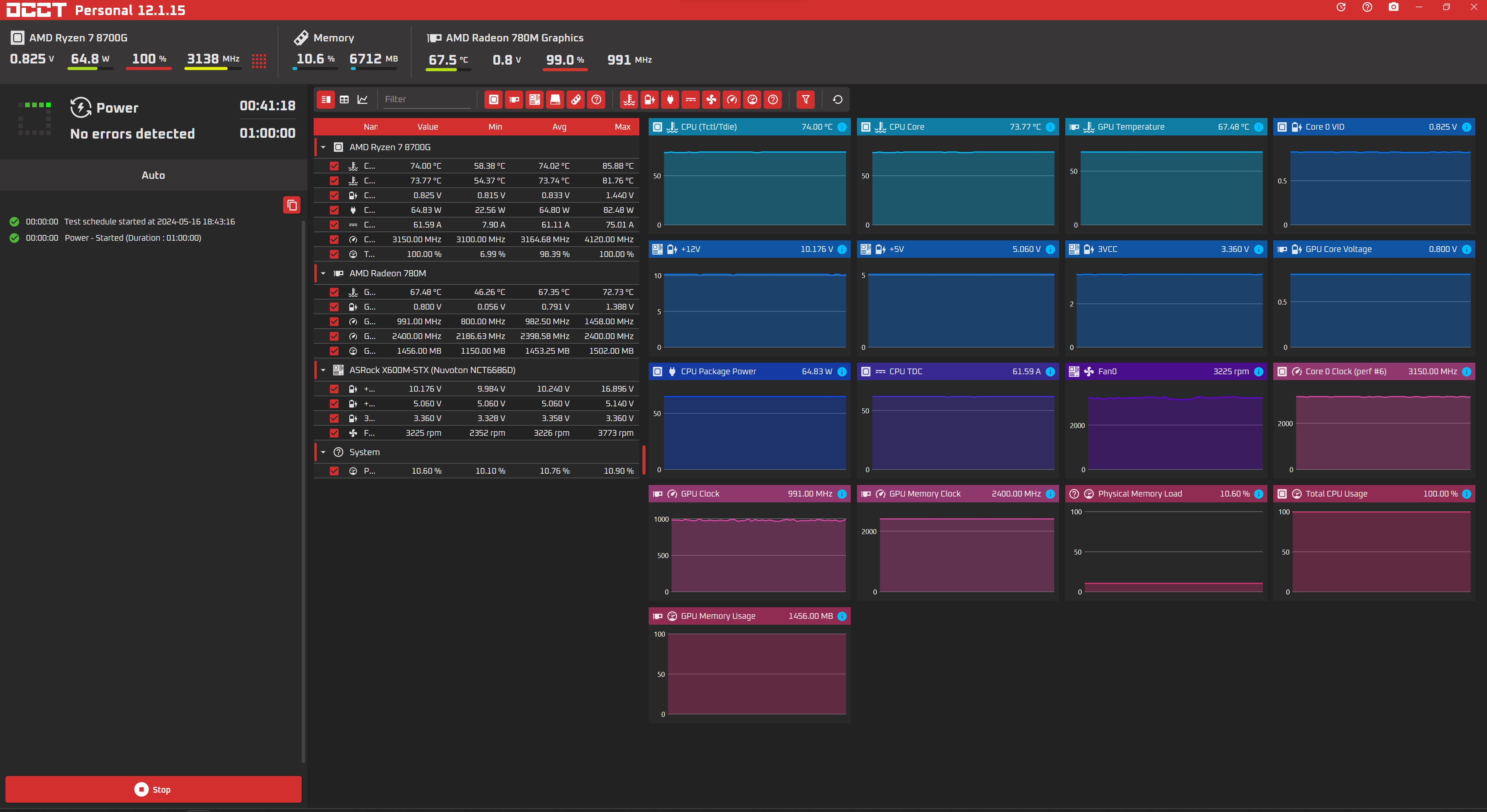The height and width of the screenshot is (812, 1487).
Task: Toggle storage drive sensors filter icon
Action: (555, 99)
